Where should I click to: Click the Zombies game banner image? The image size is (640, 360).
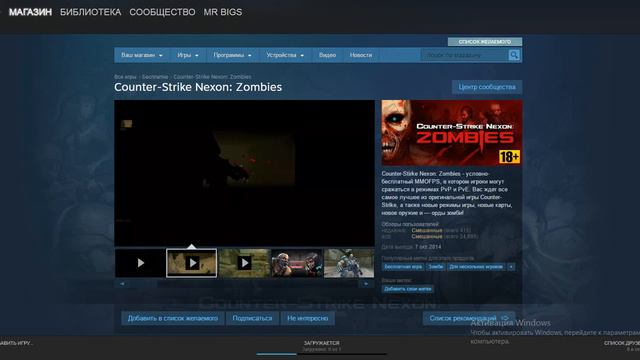[452, 133]
